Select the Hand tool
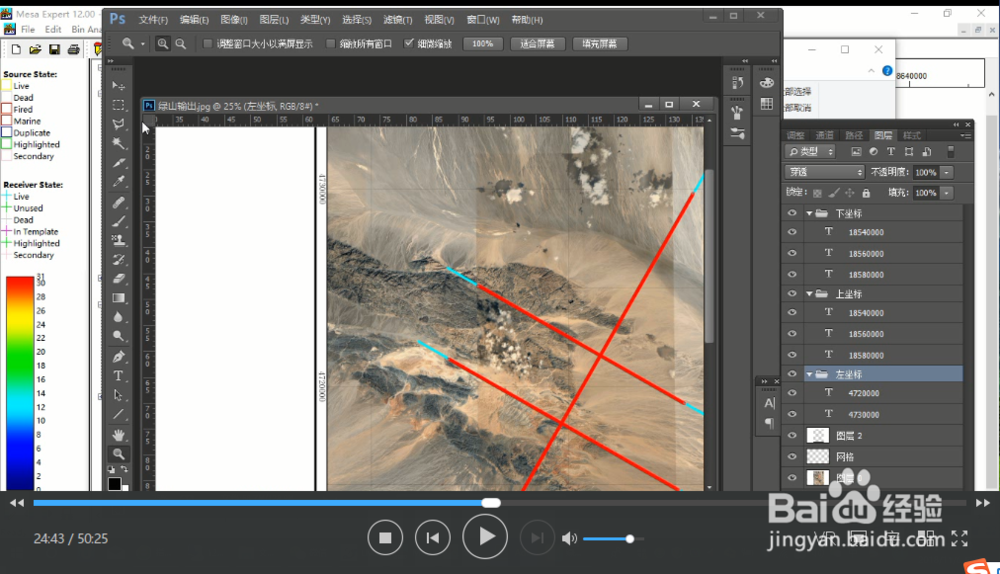The image size is (1000, 574). click(x=119, y=435)
